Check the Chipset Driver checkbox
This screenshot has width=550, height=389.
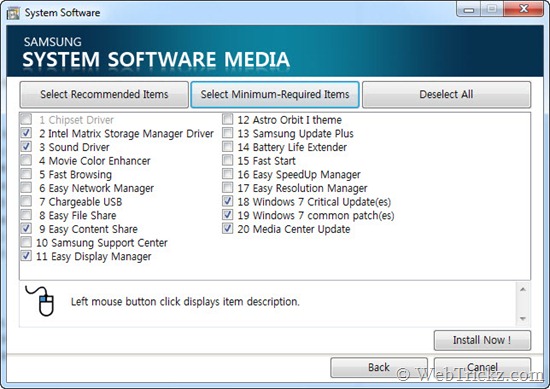26,119
